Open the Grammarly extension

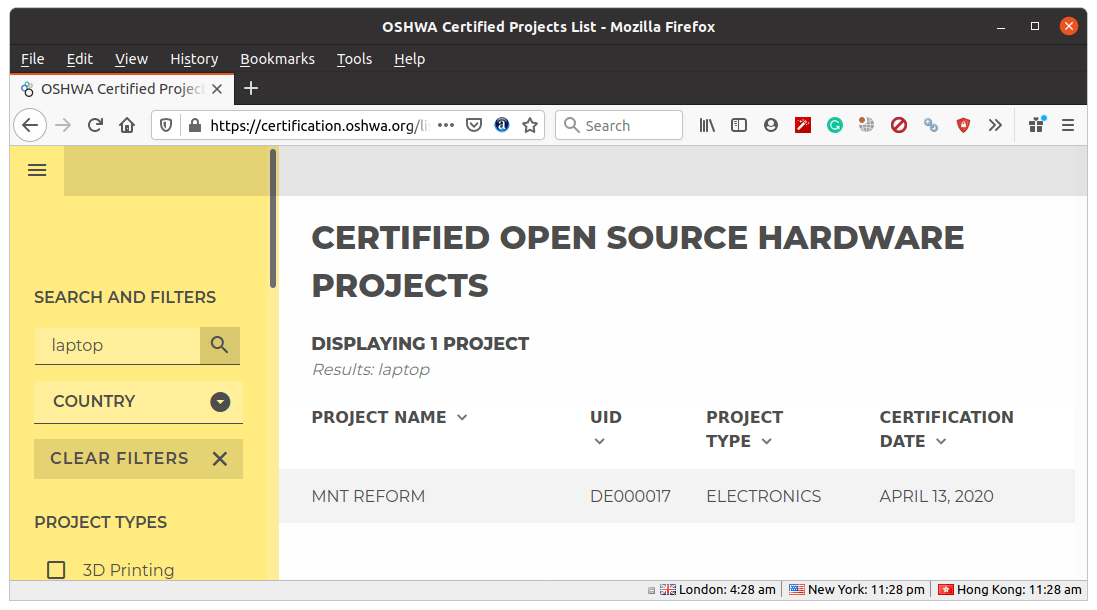(x=834, y=125)
